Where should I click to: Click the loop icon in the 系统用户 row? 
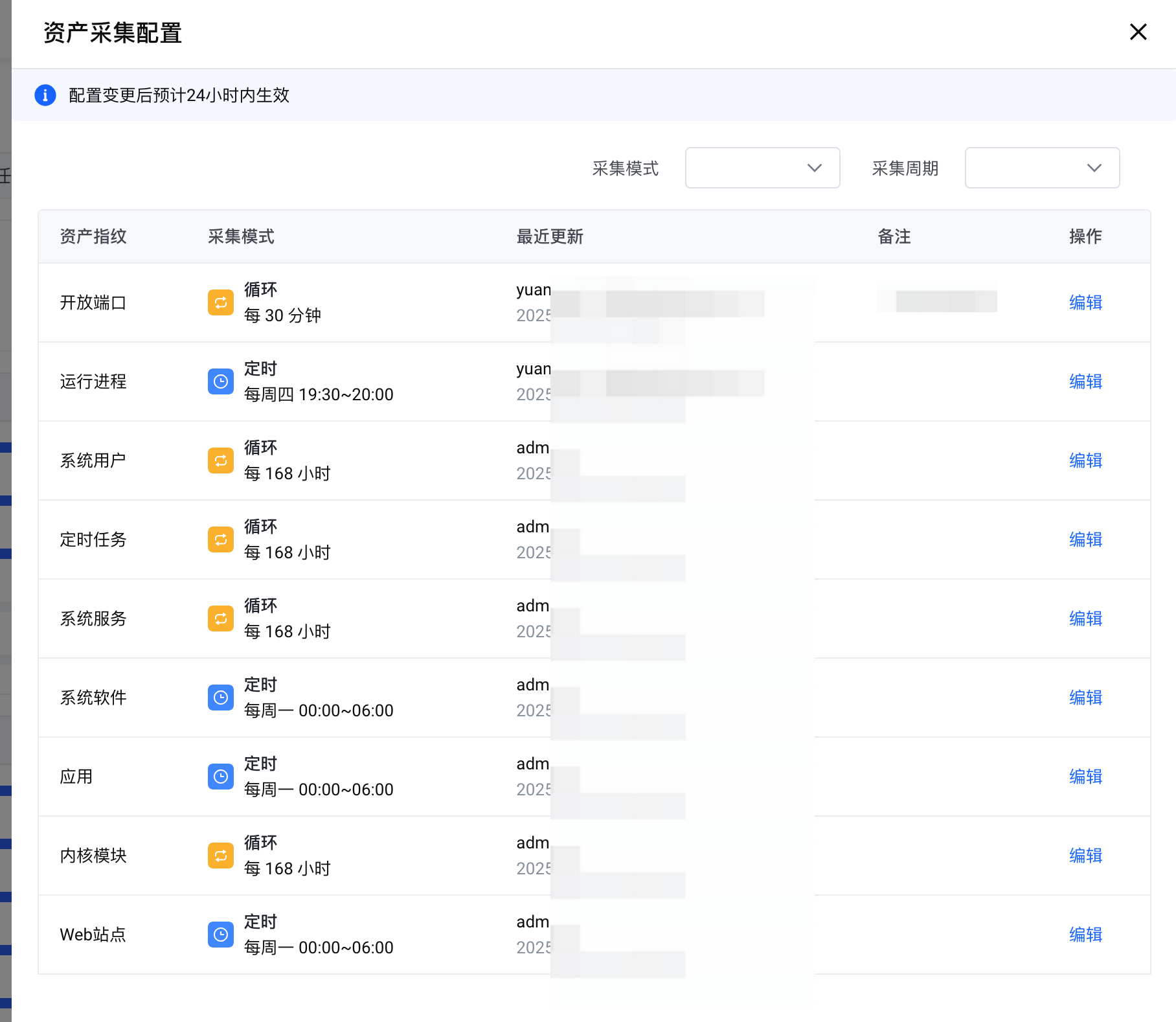coord(220,460)
